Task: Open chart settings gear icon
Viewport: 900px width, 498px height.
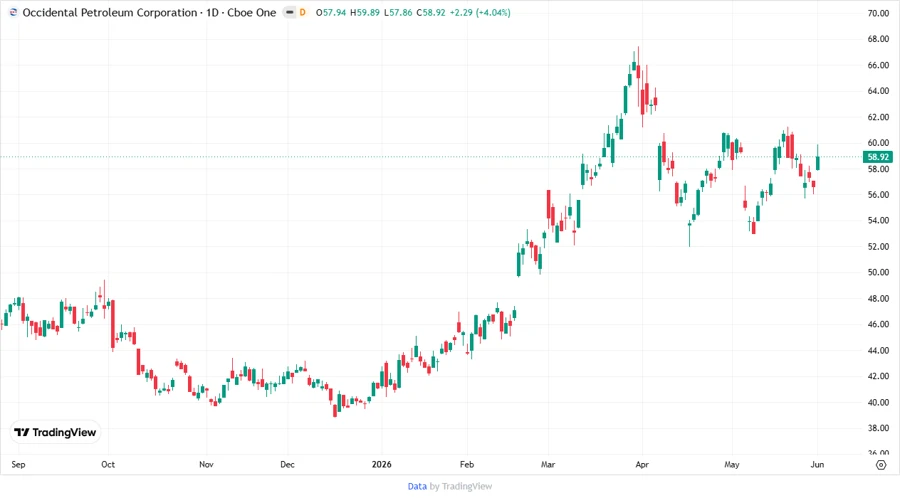Action: click(881, 465)
